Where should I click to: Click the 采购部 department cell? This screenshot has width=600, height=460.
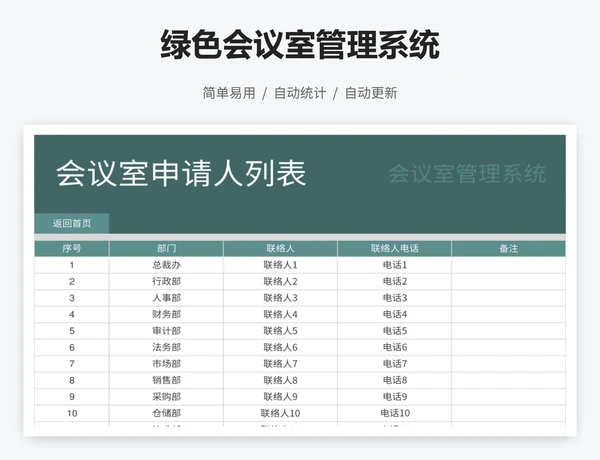coord(166,396)
